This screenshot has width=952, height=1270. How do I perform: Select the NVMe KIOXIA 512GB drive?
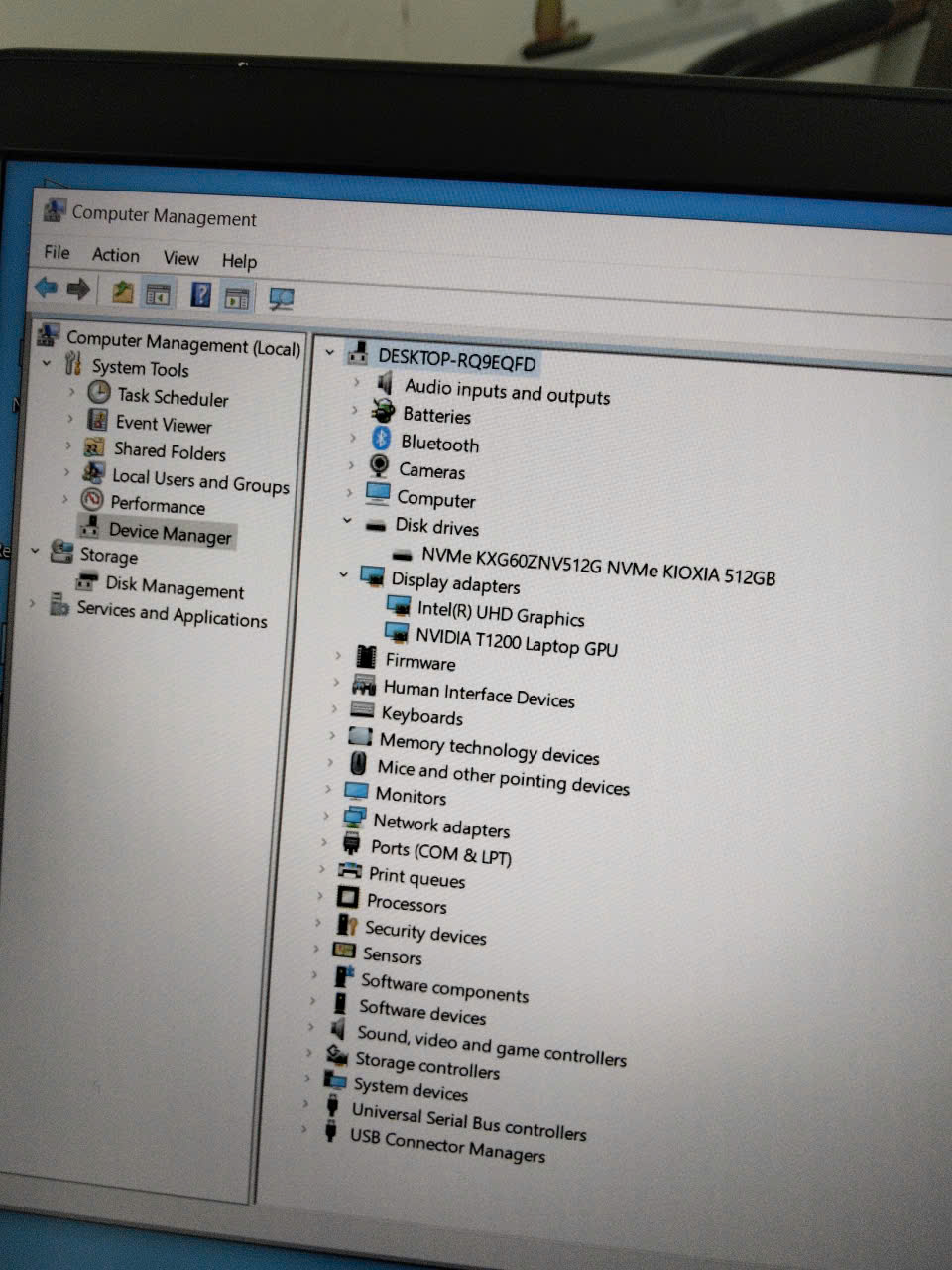(598, 566)
